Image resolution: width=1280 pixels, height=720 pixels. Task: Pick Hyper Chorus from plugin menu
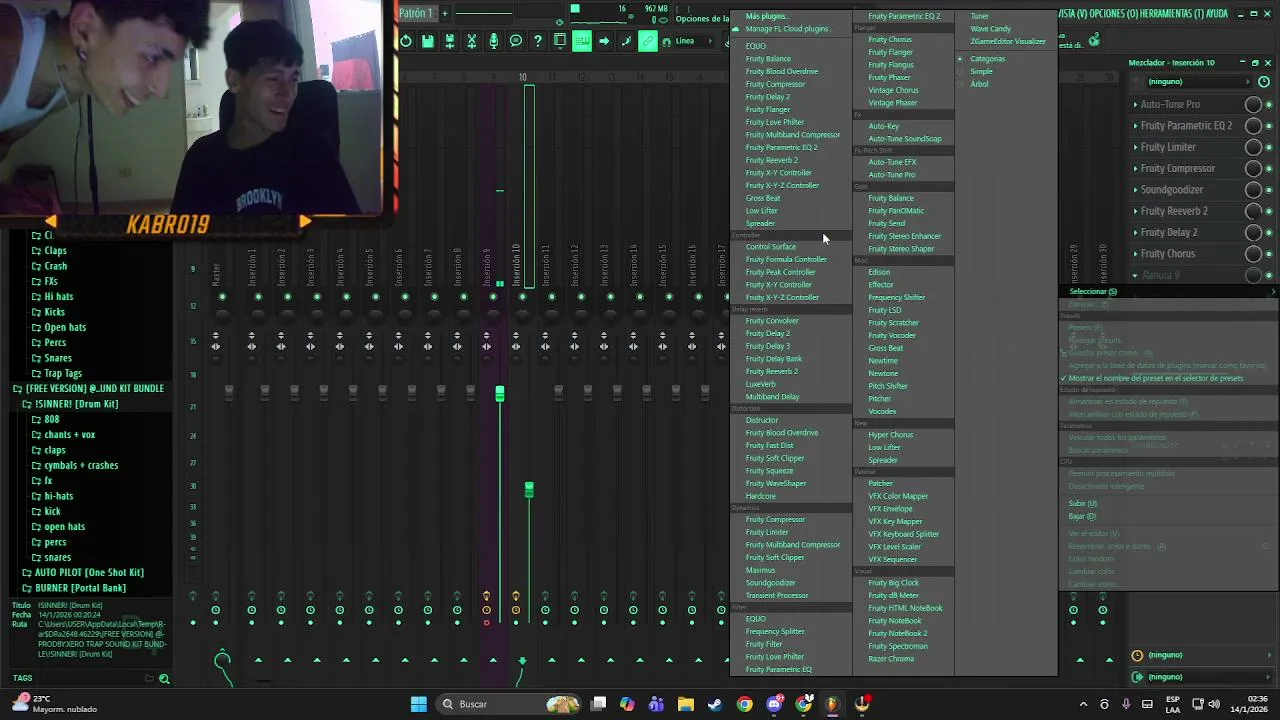coord(890,435)
